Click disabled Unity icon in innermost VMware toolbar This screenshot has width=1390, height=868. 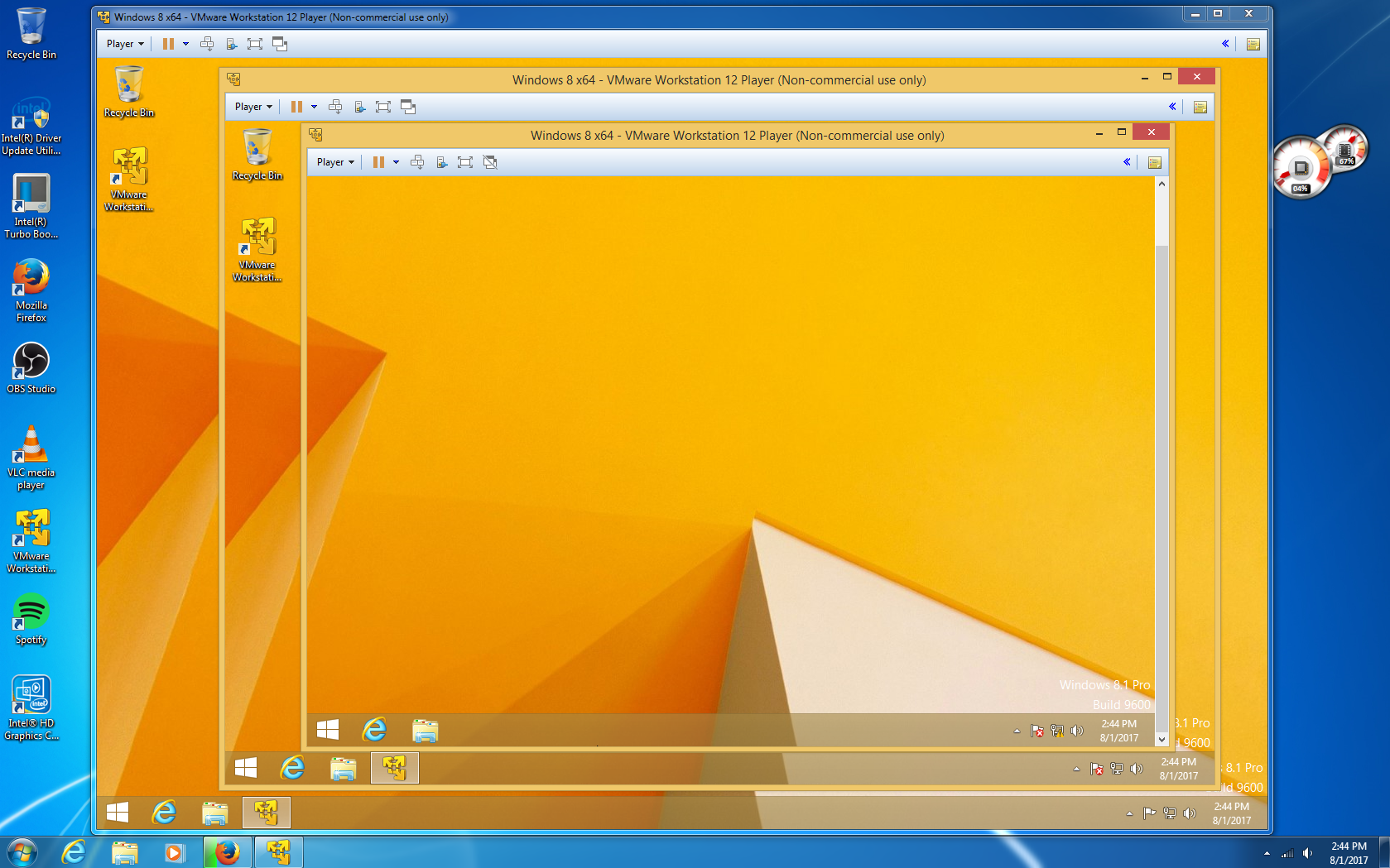(x=490, y=162)
